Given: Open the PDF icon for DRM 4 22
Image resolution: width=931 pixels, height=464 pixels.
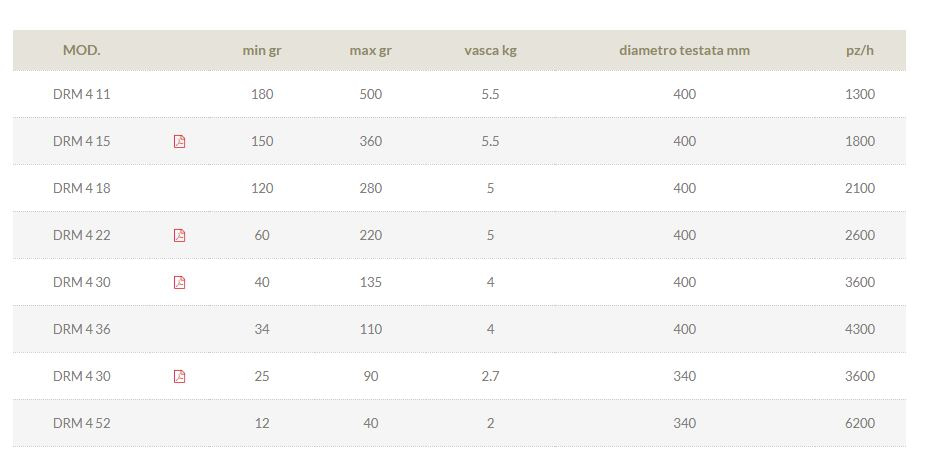Looking at the screenshot, I should [179, 235].
